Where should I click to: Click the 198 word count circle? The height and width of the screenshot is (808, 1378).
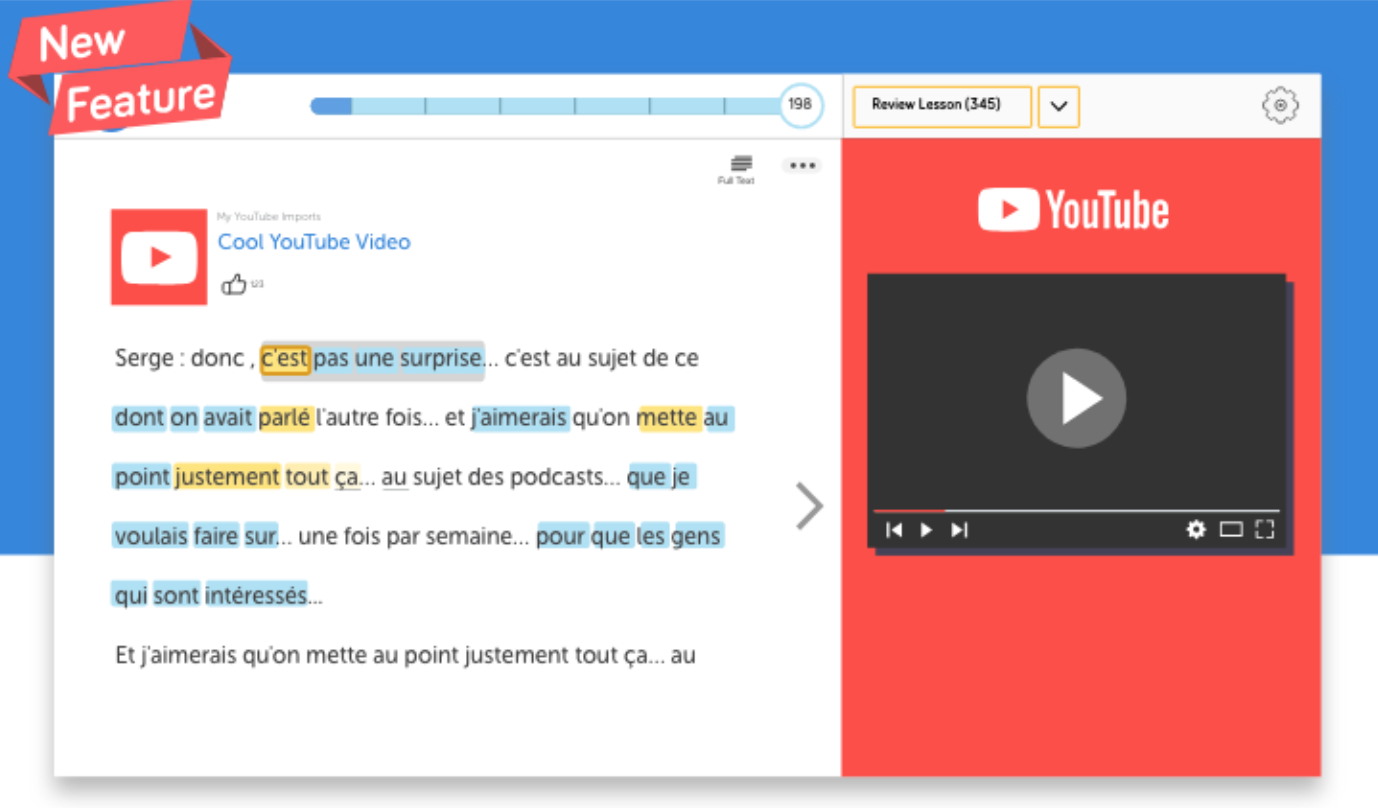(x=800, y=105)
